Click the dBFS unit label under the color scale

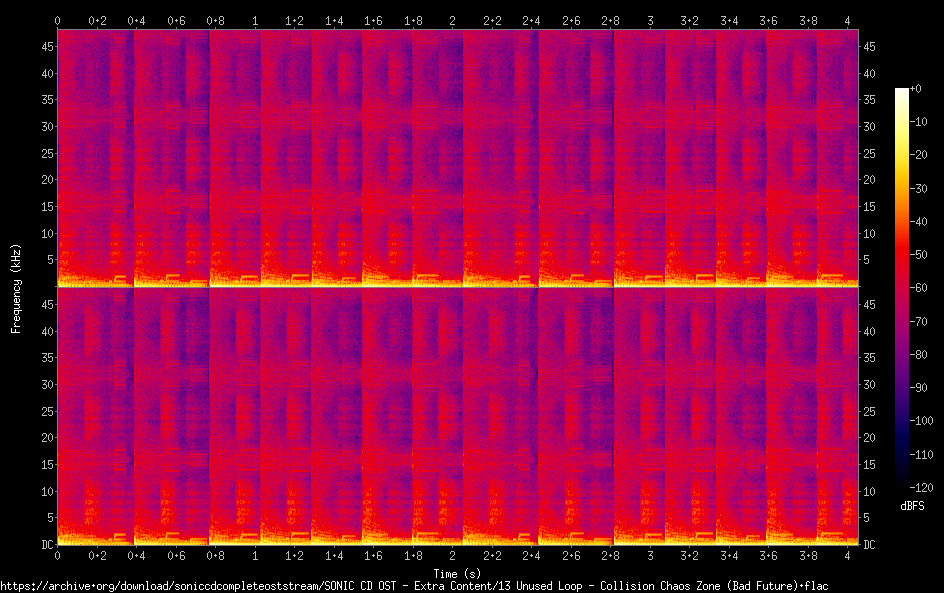912,507
